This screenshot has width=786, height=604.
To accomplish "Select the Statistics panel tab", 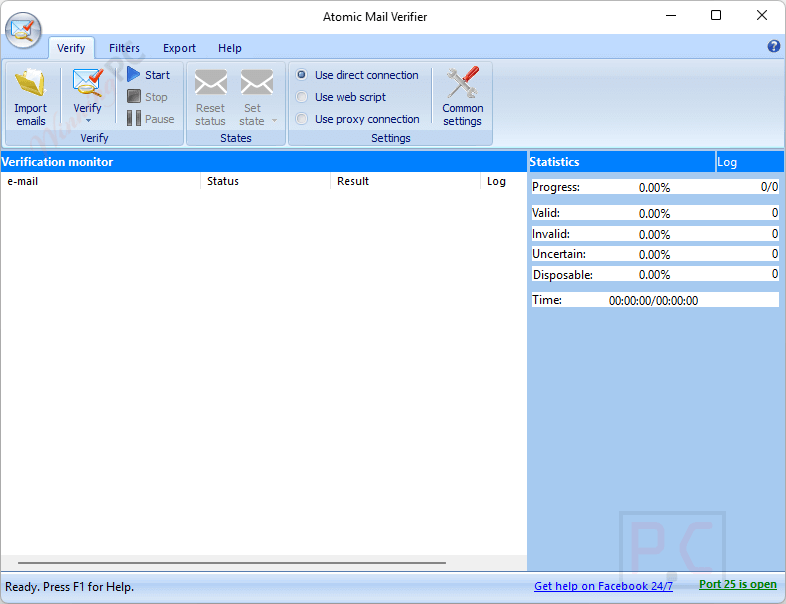I will pos(622,162).
